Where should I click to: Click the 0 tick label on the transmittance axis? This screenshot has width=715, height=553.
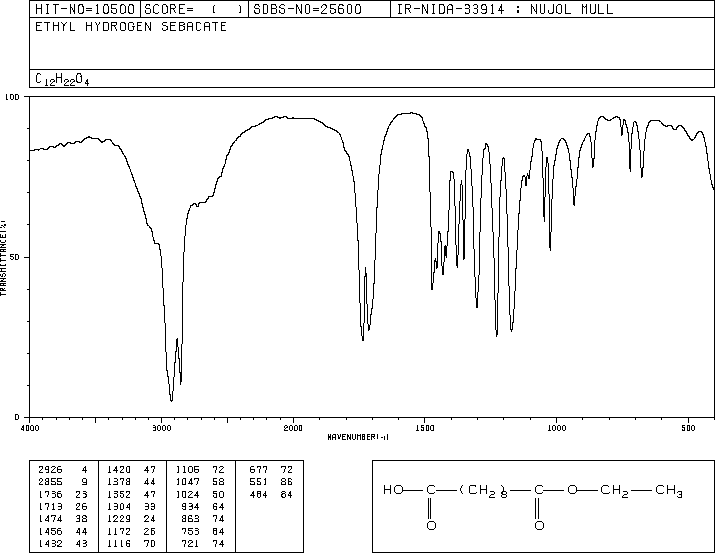coord(17,417)
